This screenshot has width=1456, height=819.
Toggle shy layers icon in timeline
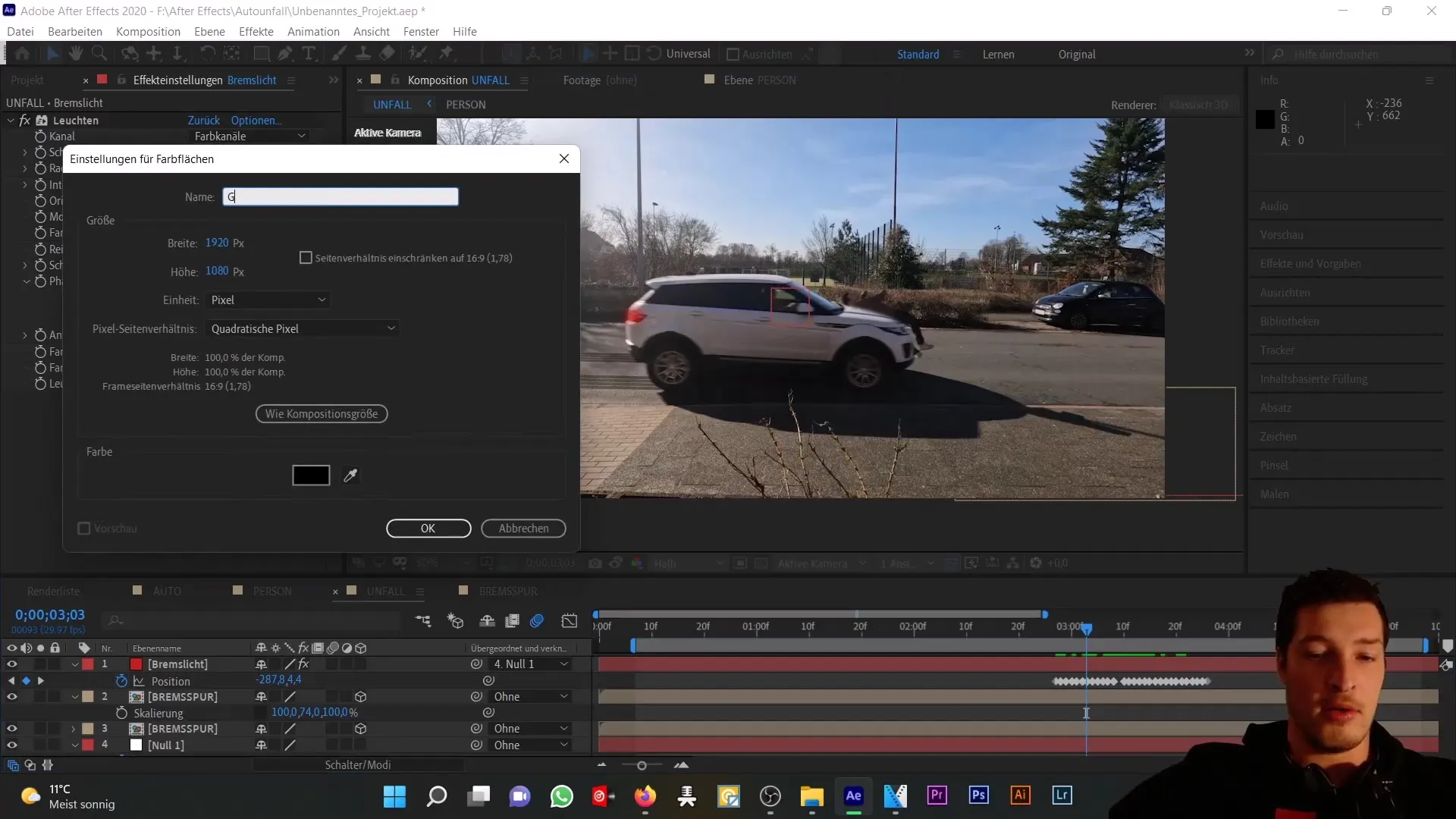pos(487,621)
